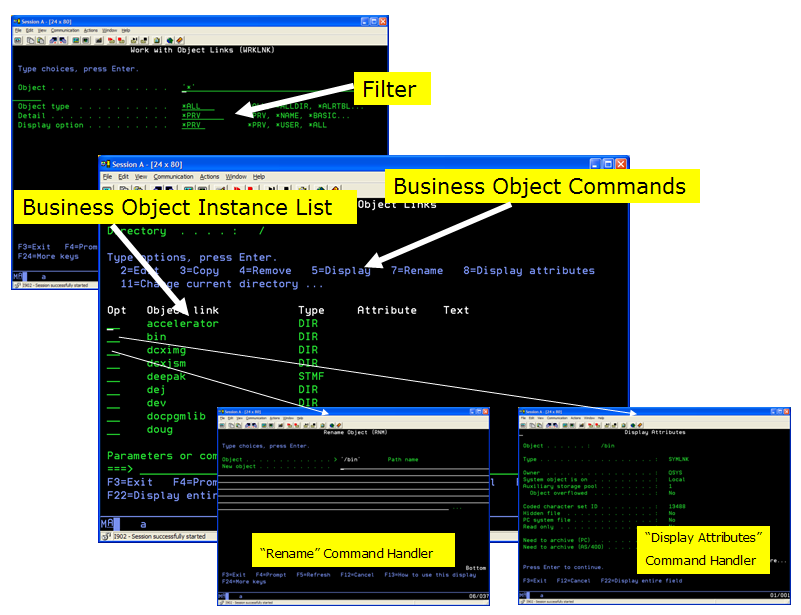Click globe Support icon in WRKLNK window toolbar

click(x=170, y=40)
